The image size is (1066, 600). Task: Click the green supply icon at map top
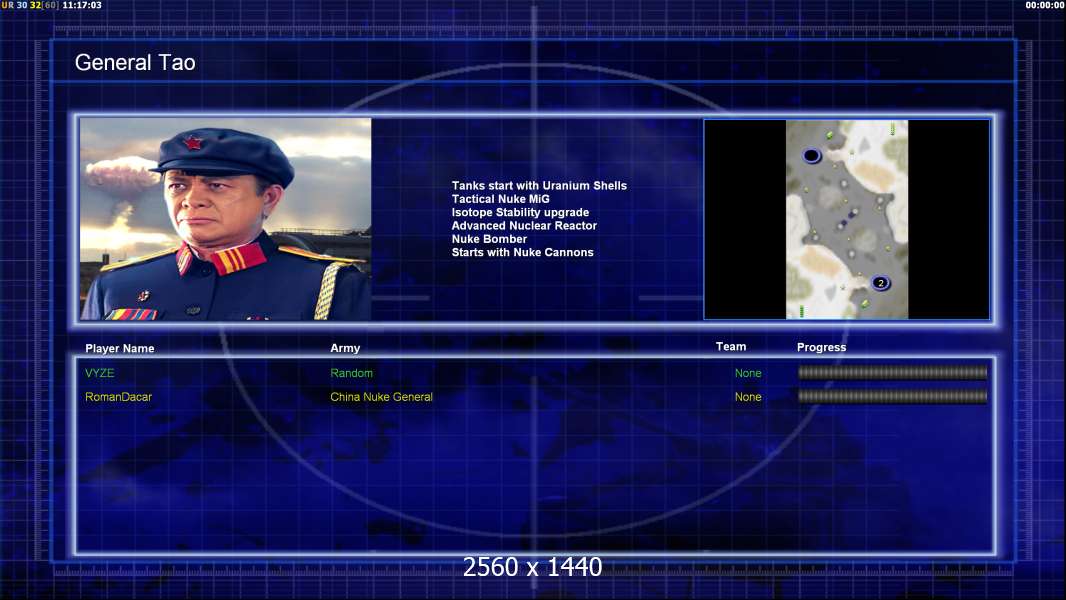pos(829,135)
